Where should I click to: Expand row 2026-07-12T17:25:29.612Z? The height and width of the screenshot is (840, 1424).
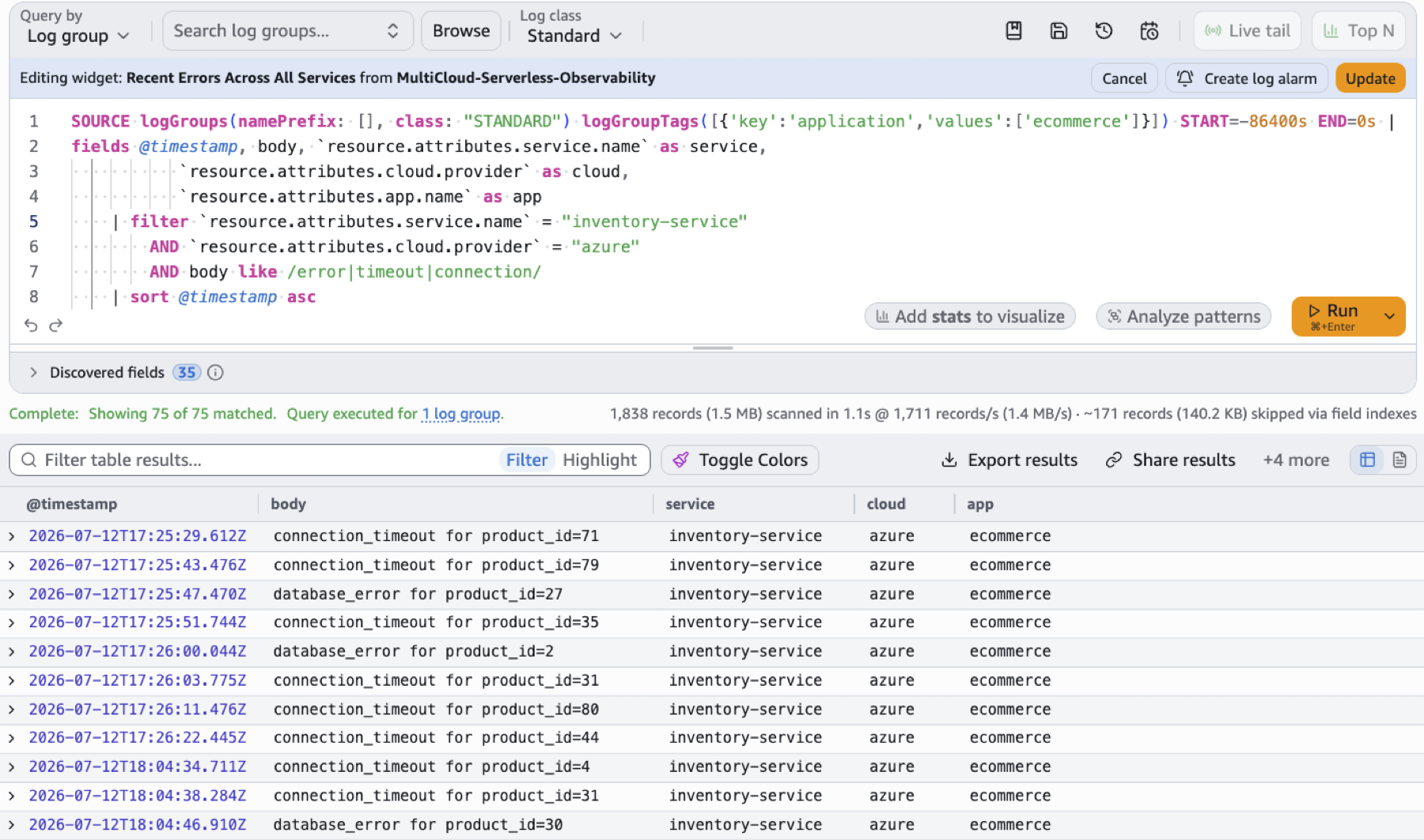(x=12, y=536)
